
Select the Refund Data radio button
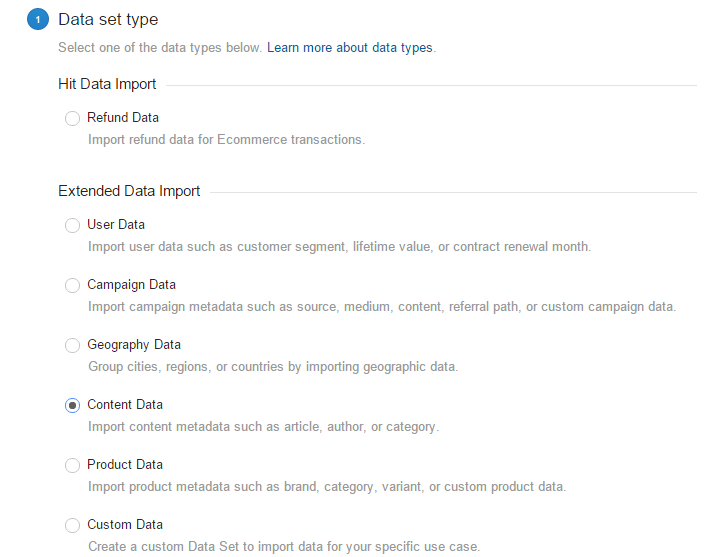[72, 119]
